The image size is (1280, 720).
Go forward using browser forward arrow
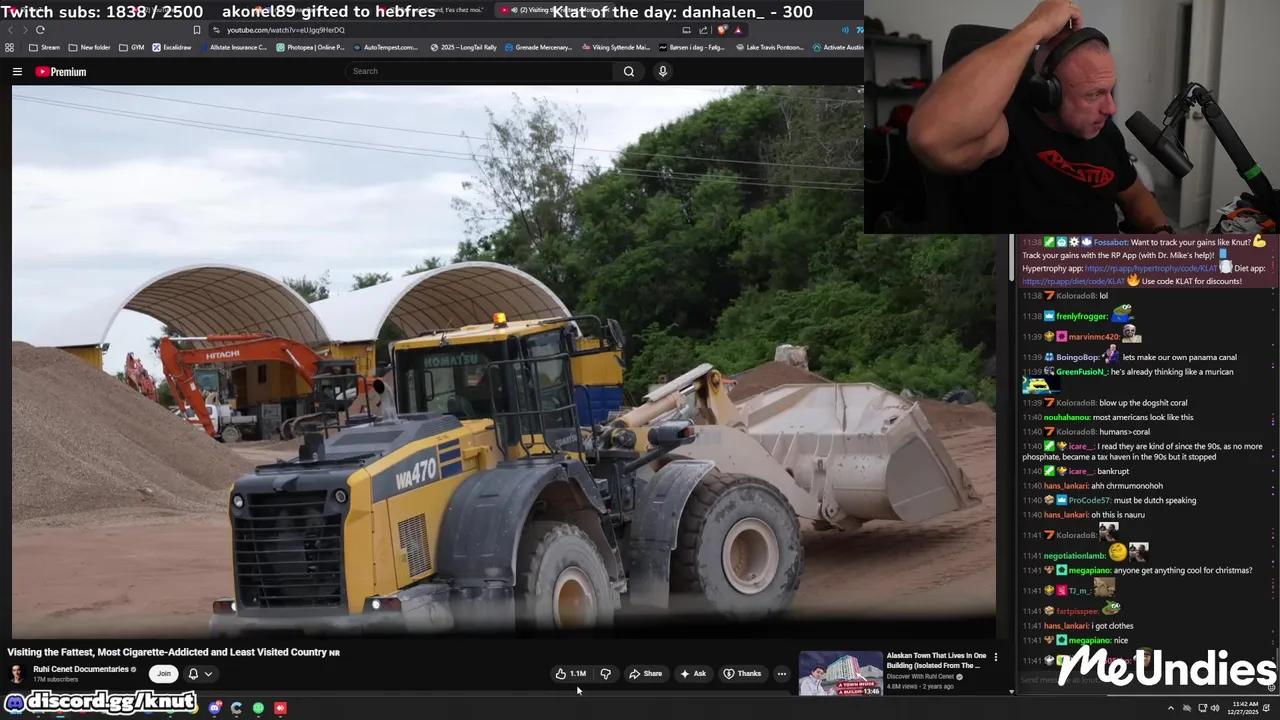click(x=25, y=30)
